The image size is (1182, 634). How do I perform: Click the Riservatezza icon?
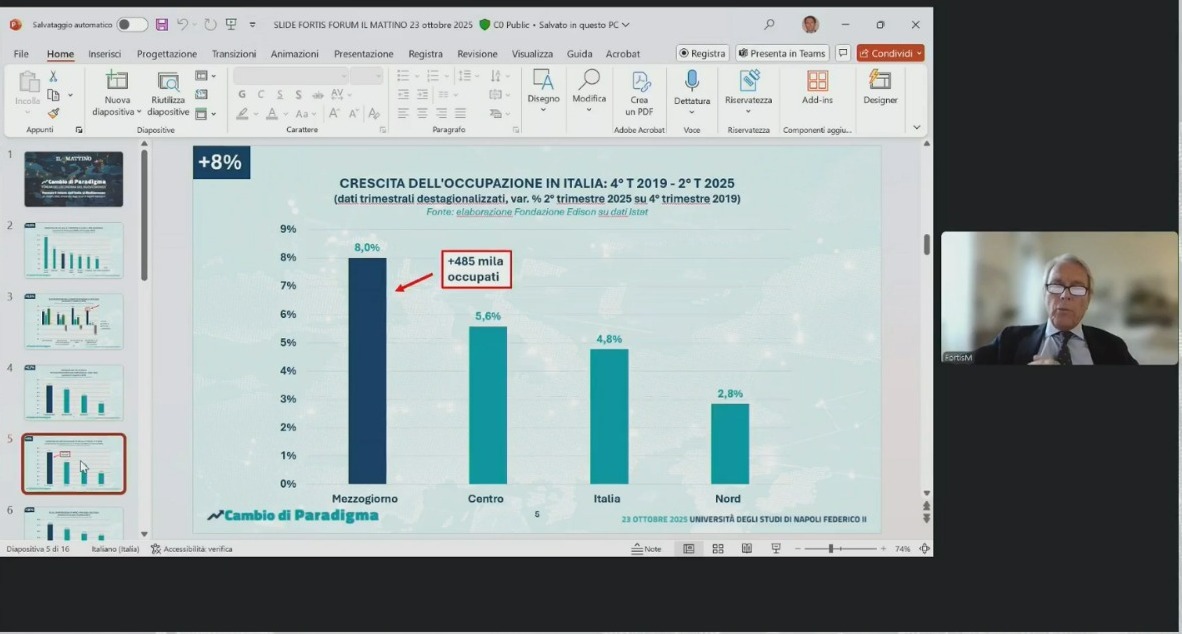[x=749, y=84]
